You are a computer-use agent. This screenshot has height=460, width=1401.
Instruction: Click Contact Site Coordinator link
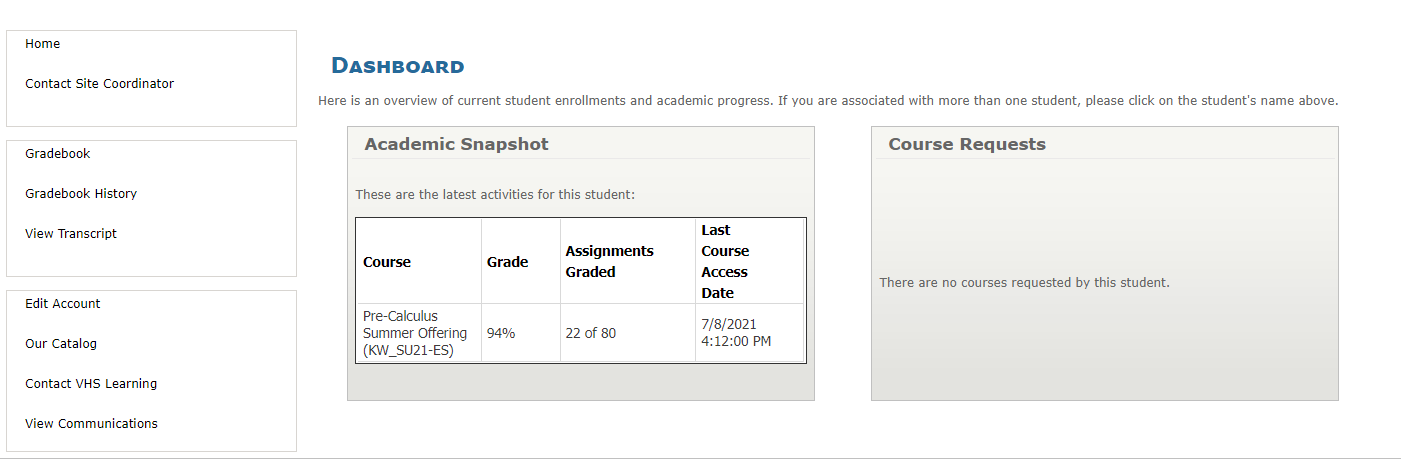click(x=99, y=84)
